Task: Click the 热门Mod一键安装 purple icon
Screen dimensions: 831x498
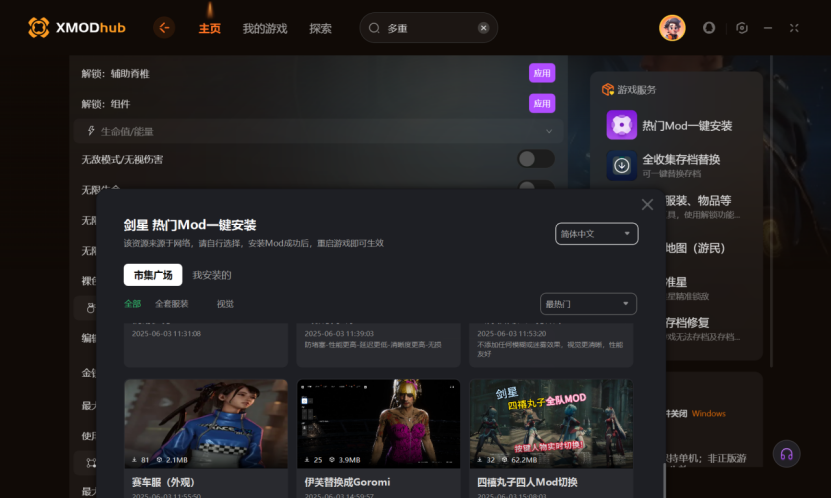Action: (x=622, y=125)
